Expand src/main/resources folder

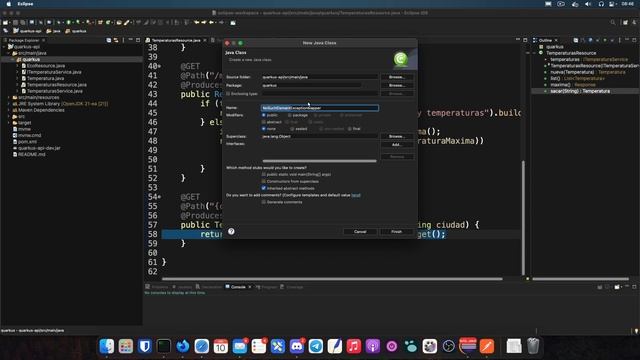(x=9, y=98)
